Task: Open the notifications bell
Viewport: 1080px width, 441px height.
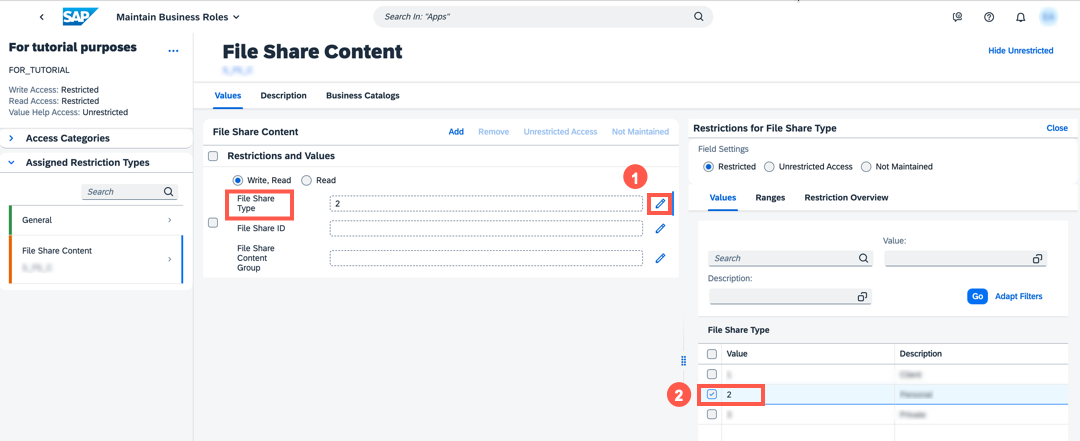Action: [x=1021, y=17]
